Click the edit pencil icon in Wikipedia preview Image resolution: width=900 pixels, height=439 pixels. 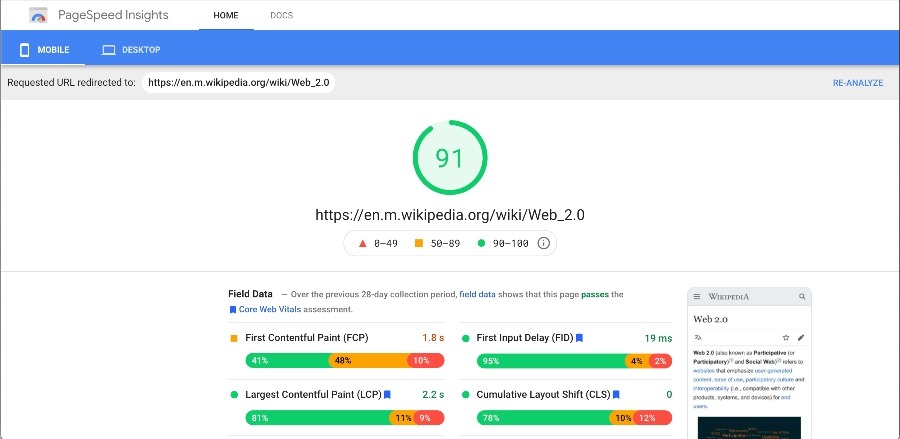pyautogui.click(x=801, y=337)
